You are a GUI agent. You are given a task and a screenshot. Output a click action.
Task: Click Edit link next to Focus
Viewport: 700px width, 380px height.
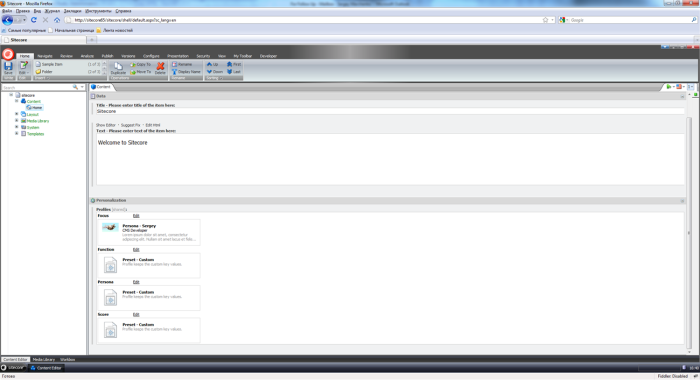(x=136, y=216)
